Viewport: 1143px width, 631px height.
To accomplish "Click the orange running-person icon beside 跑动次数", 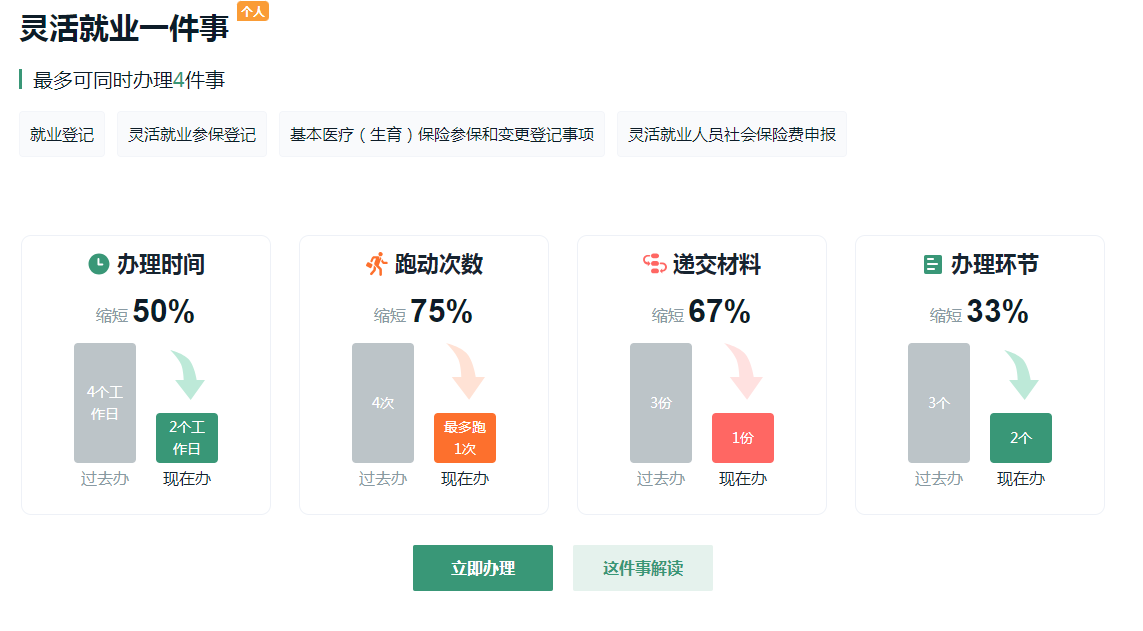I will (376, 264).
